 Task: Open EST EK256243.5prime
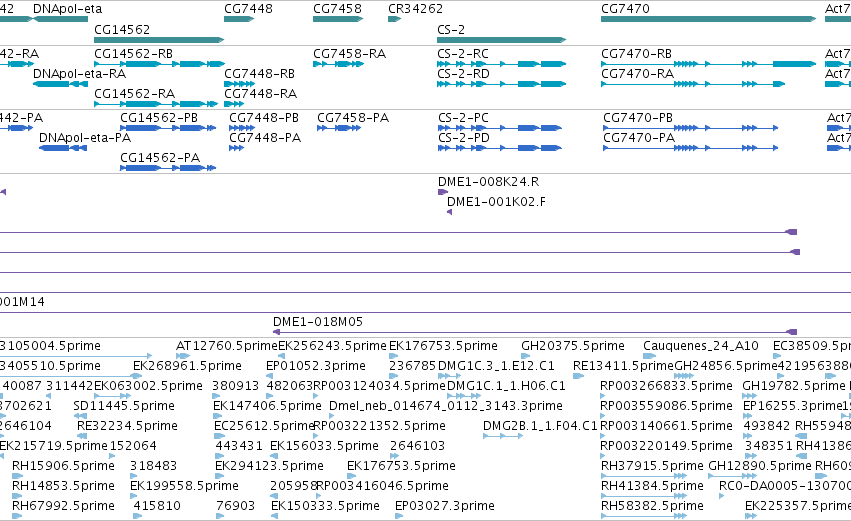(x=332, y=346)
